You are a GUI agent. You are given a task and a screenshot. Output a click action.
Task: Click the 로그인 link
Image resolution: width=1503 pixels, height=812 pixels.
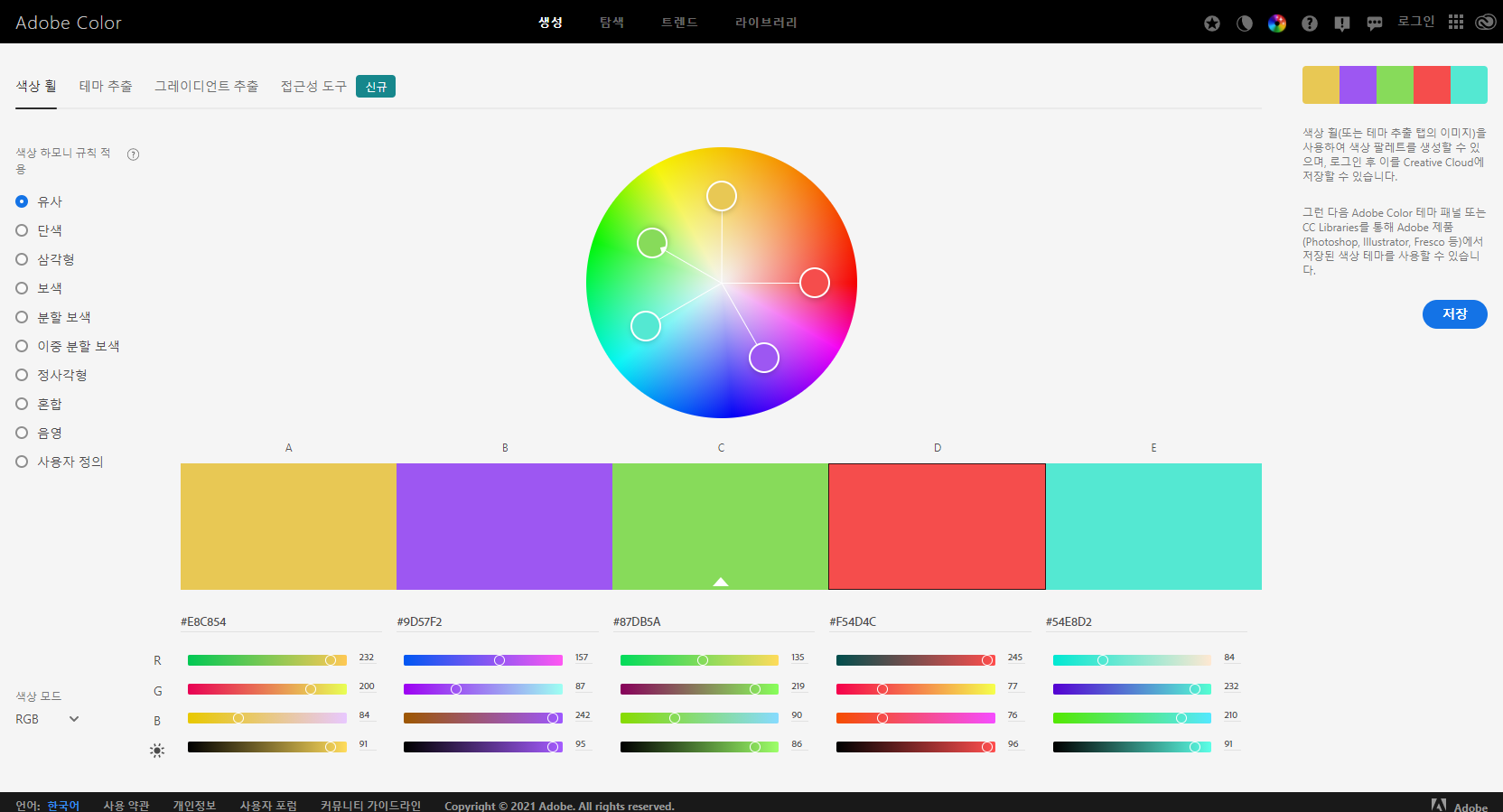pyautogui.click(x=1416, y=21)
